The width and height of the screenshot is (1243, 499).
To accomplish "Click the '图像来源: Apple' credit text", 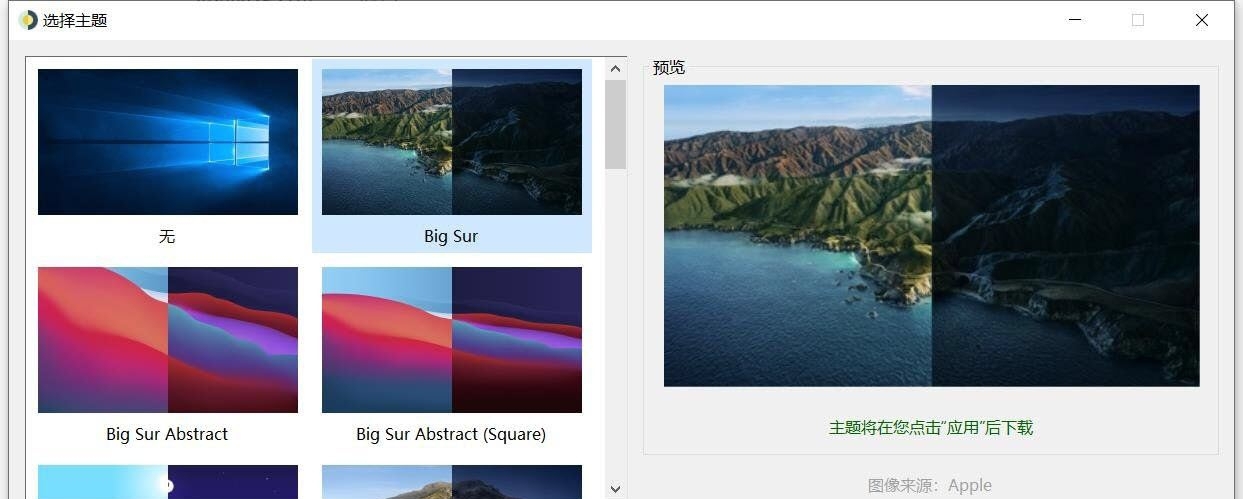I will click(x=930, y=486).
